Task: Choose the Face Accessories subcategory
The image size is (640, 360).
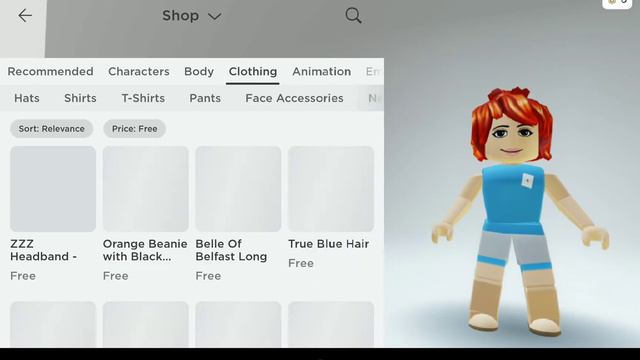Action: [x=294, y=98]
